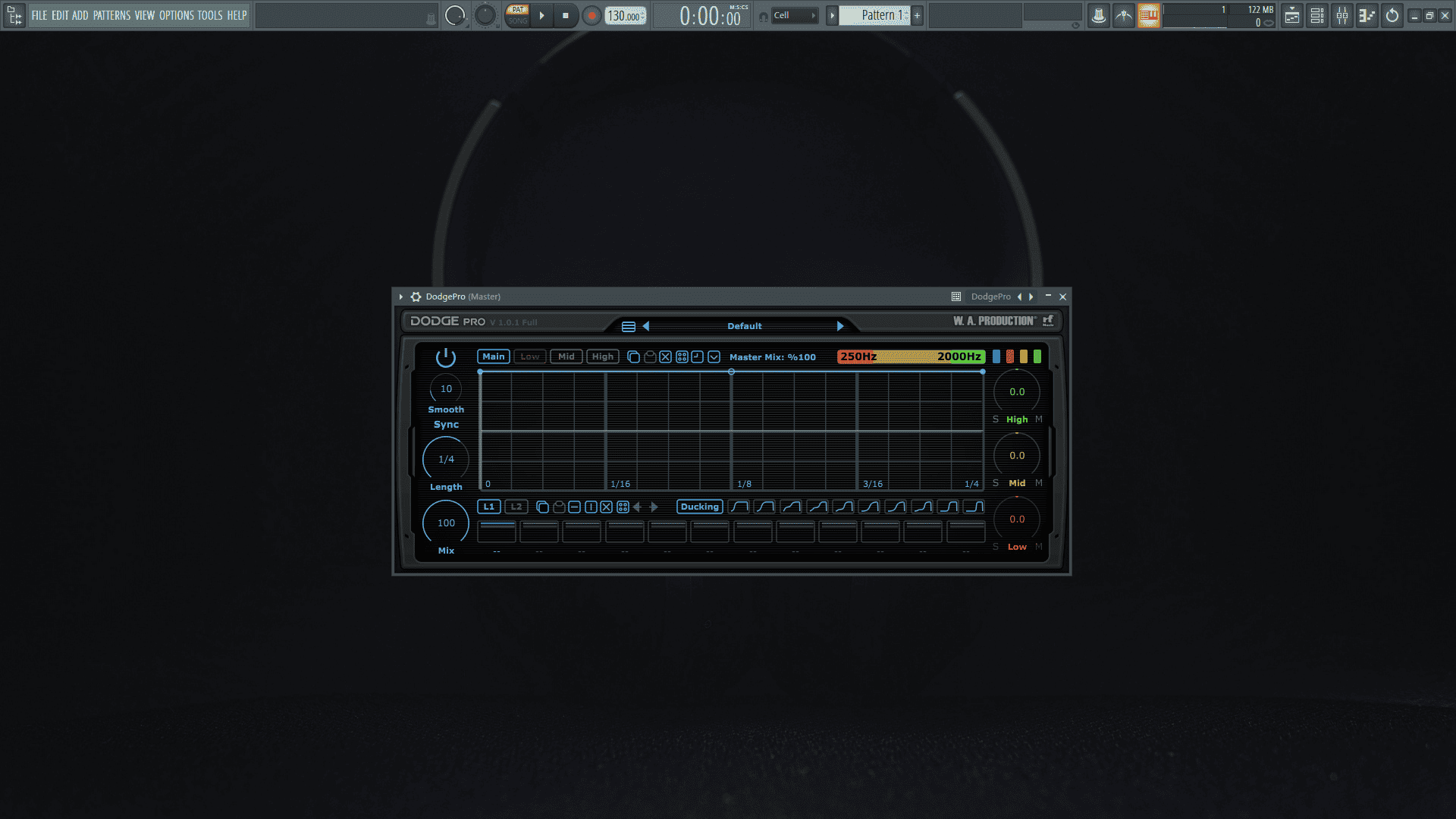Click the randomize dice icon in top toolbar
This screenshot has width=1456, height=819.
(682, 356)
